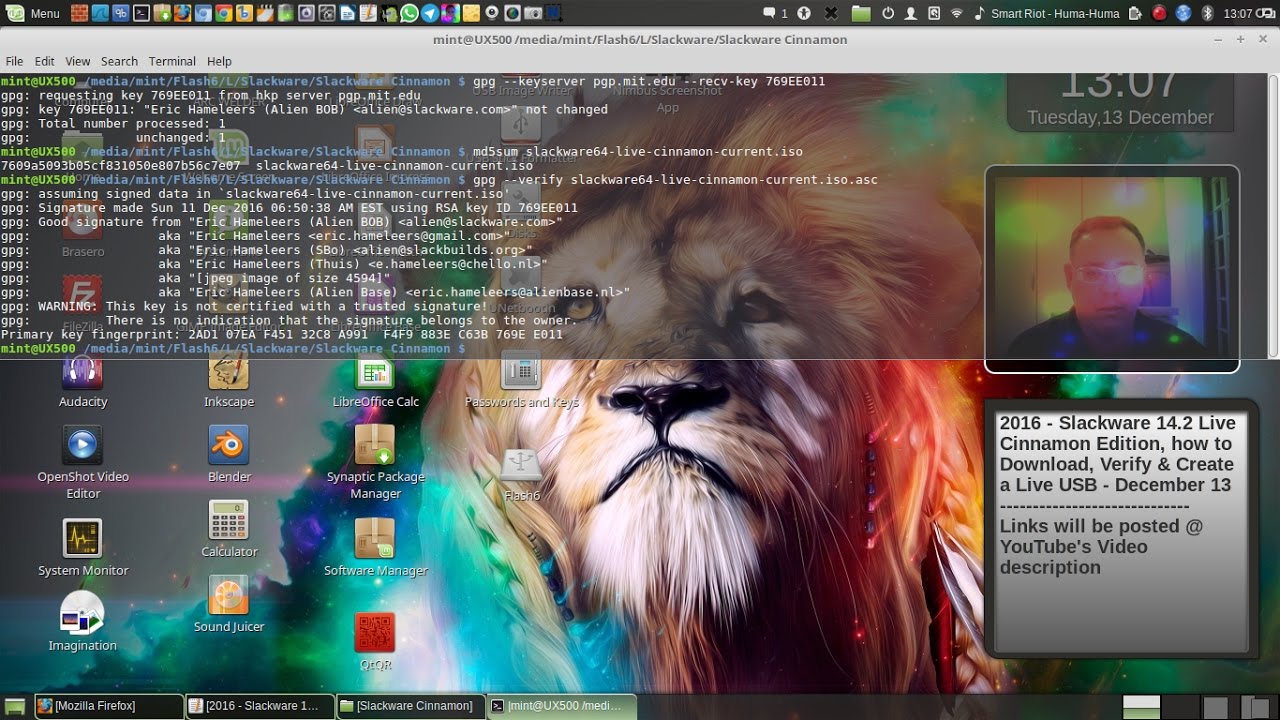This screenshot has height=720, width=1280.
Task: Click Passwords and Keys desktop icon
Action: (x=521, y=382)
